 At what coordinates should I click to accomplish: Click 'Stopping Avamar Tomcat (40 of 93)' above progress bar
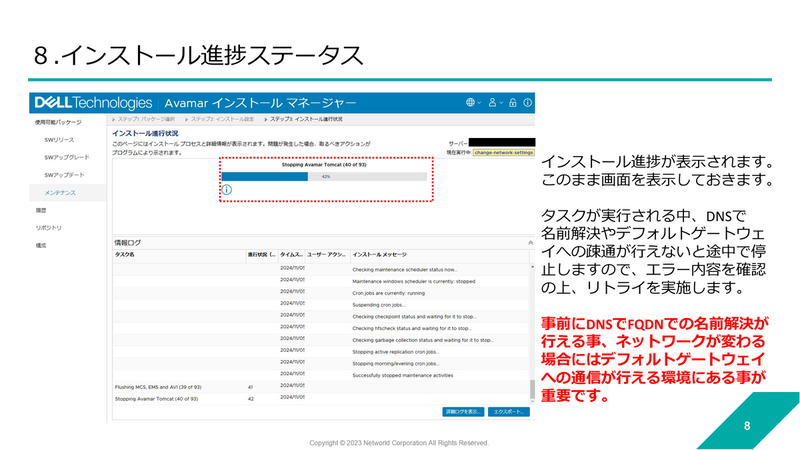[324, 165]
